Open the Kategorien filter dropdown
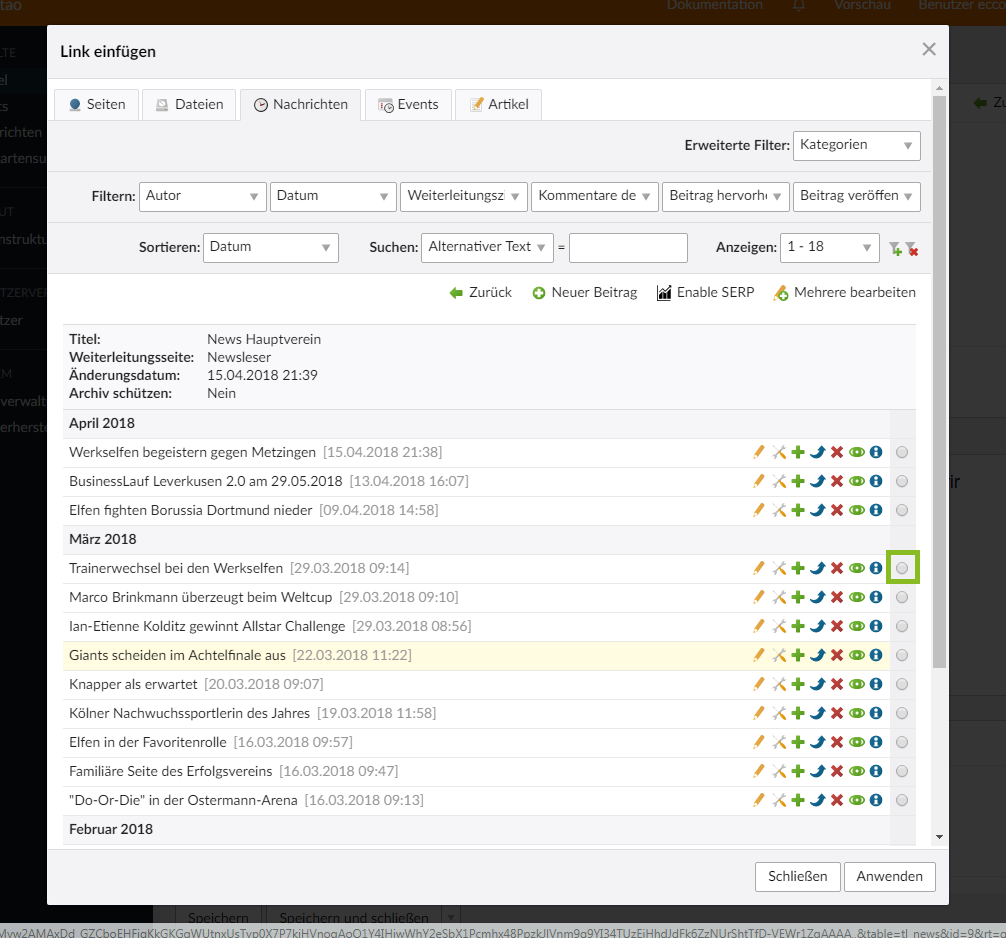Viewport: 1006px width, 938px height. pyautogui.click(x=856, y=145)
